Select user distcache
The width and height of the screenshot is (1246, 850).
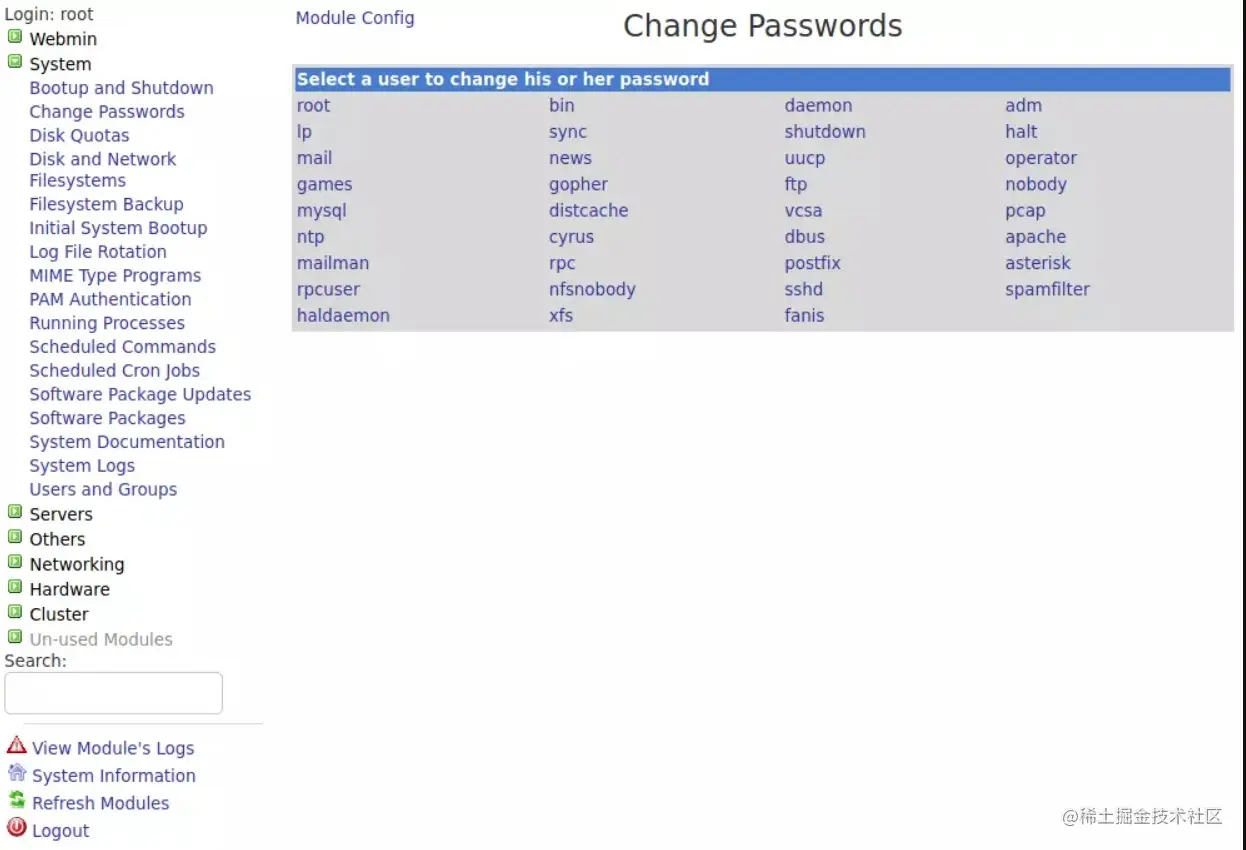tap(588, 211)
